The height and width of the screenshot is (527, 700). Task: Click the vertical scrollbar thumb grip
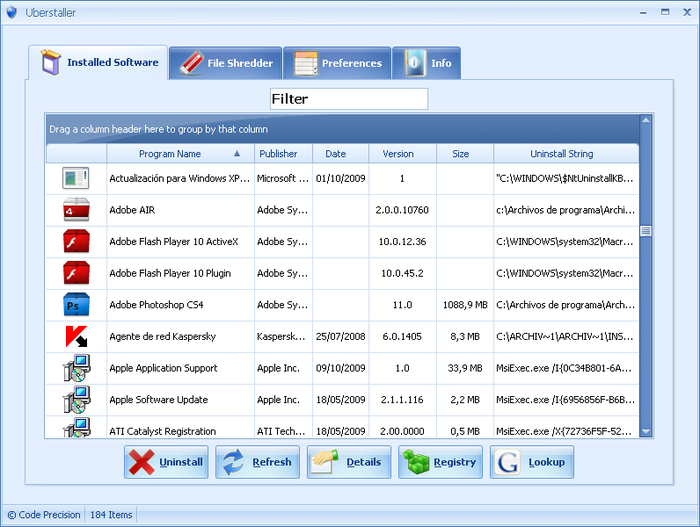pos(646,231)
